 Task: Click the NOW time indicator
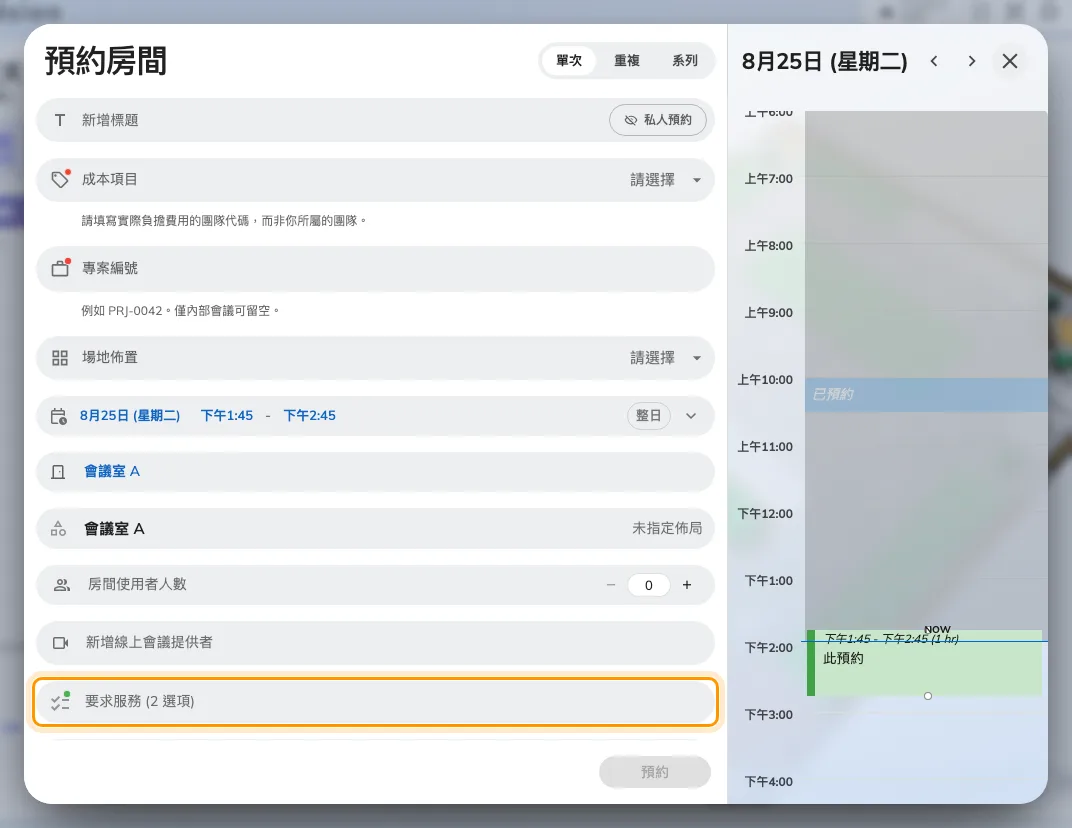click(x=937, y=630)
